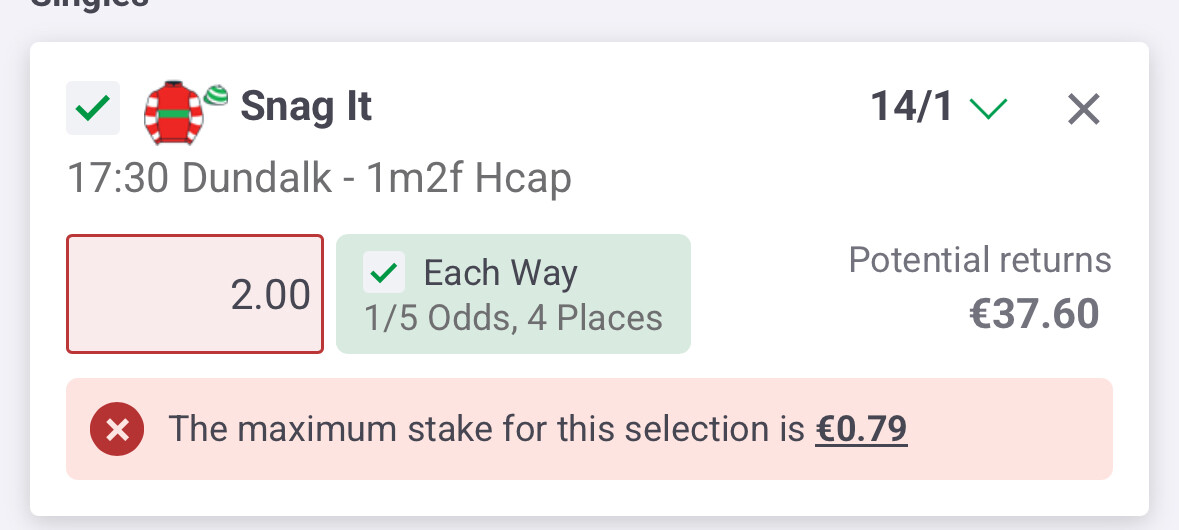Click the pink error banner's empty right side
This screenshot has width=1179, height=530.
coord(1010,429)
